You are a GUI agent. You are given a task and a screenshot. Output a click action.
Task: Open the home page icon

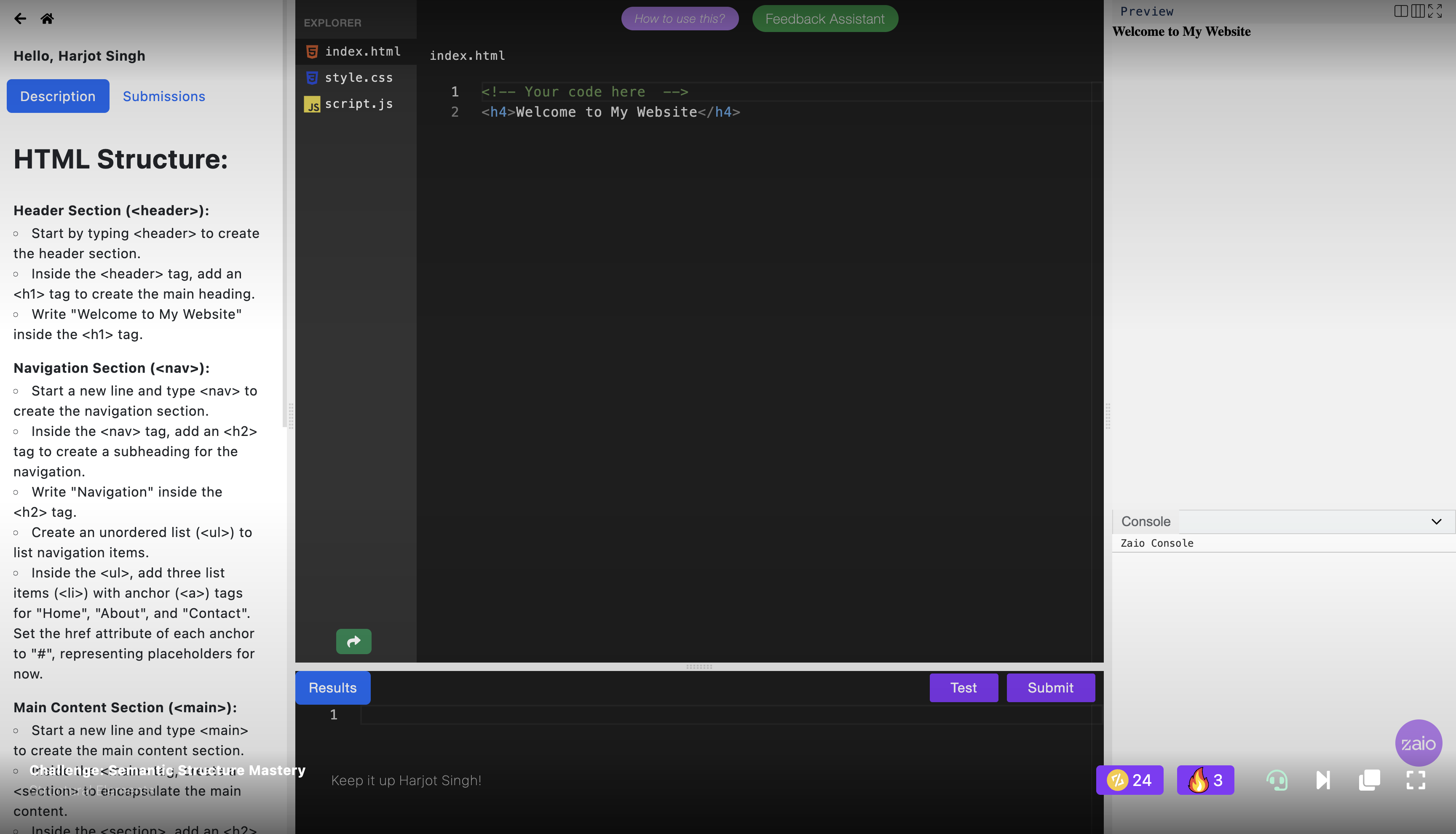(47, 19)
